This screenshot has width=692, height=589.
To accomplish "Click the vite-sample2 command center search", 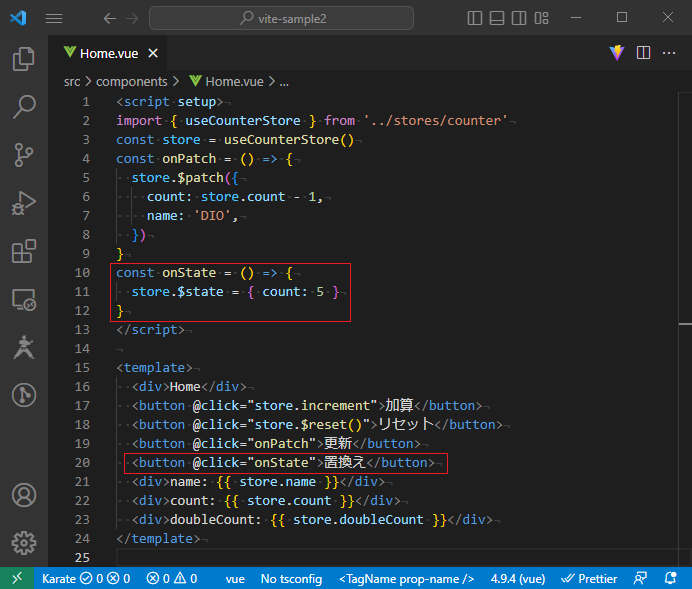I will tap(282, 18).
